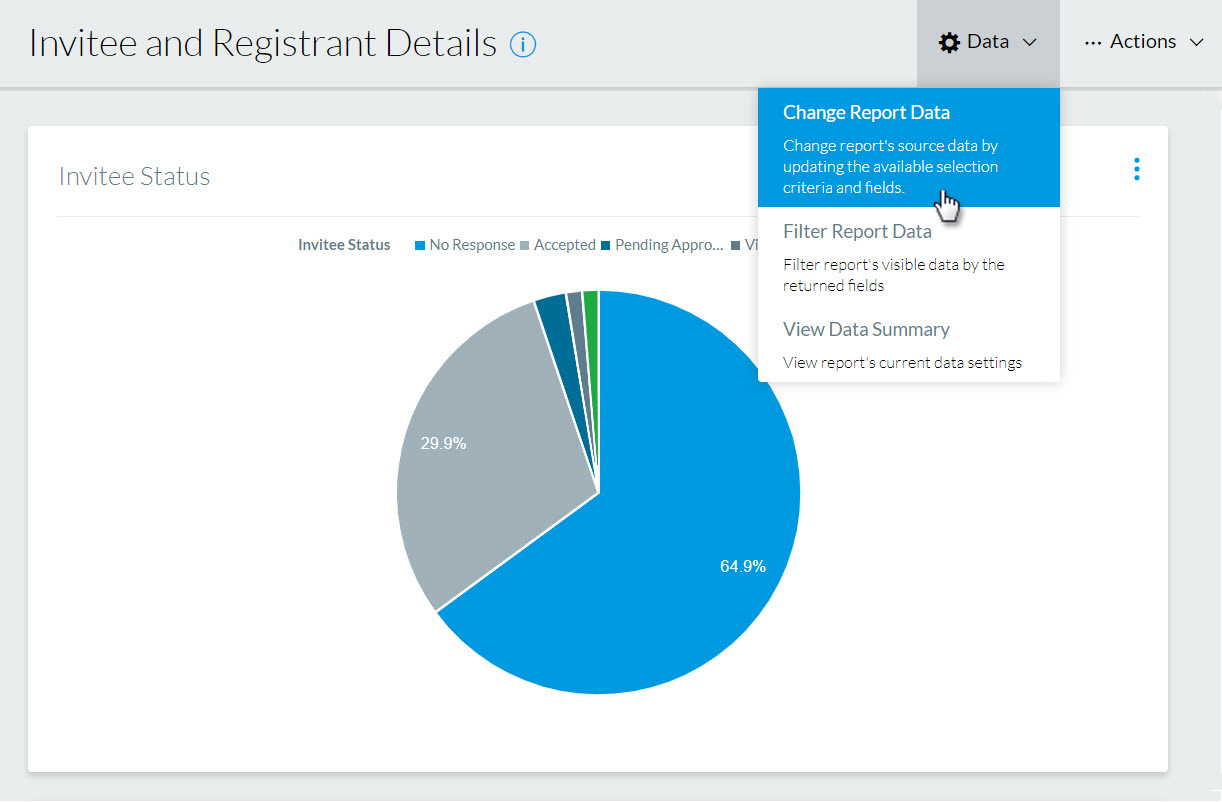This screenshot has height=802, width=1222.
Task: Toggle the Pending Approval legend entry
Action: pos(669,244)
